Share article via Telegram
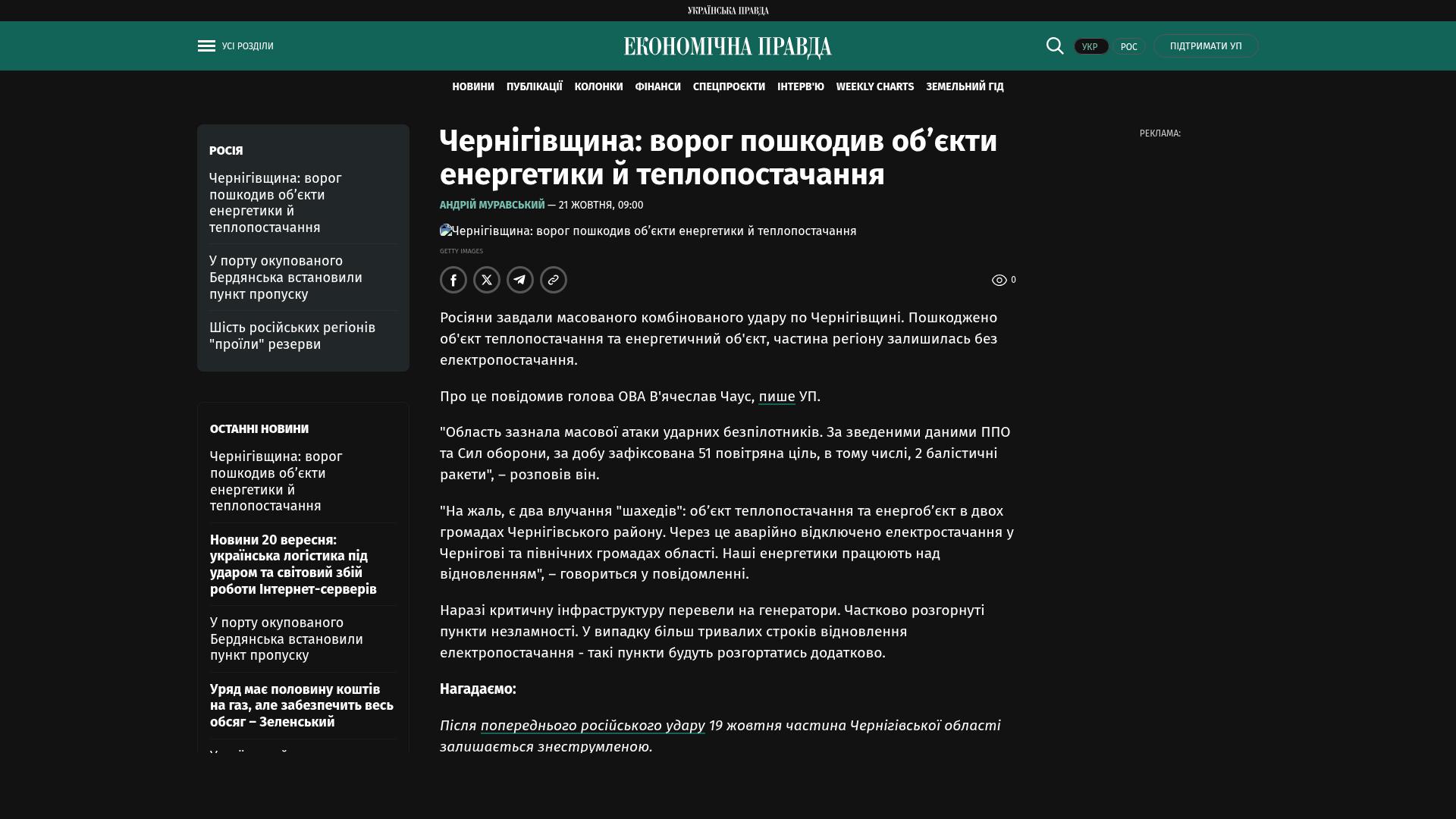The width and height of the screenshot is (1456, 819). tap(520, 280)
